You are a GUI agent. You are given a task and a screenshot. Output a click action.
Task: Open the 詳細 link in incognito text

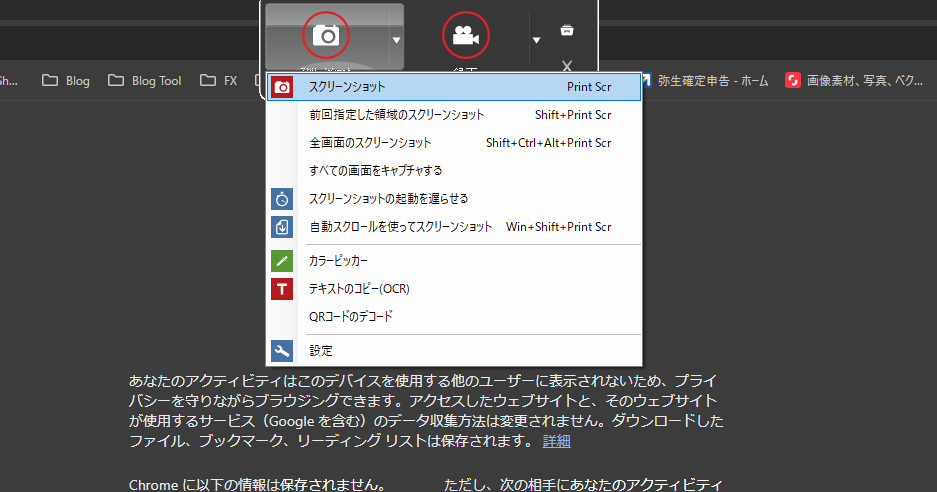557,441
